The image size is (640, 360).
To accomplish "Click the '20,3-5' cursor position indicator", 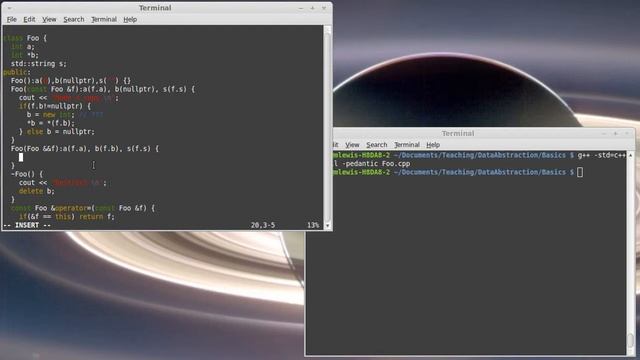I will coord(263,225).
